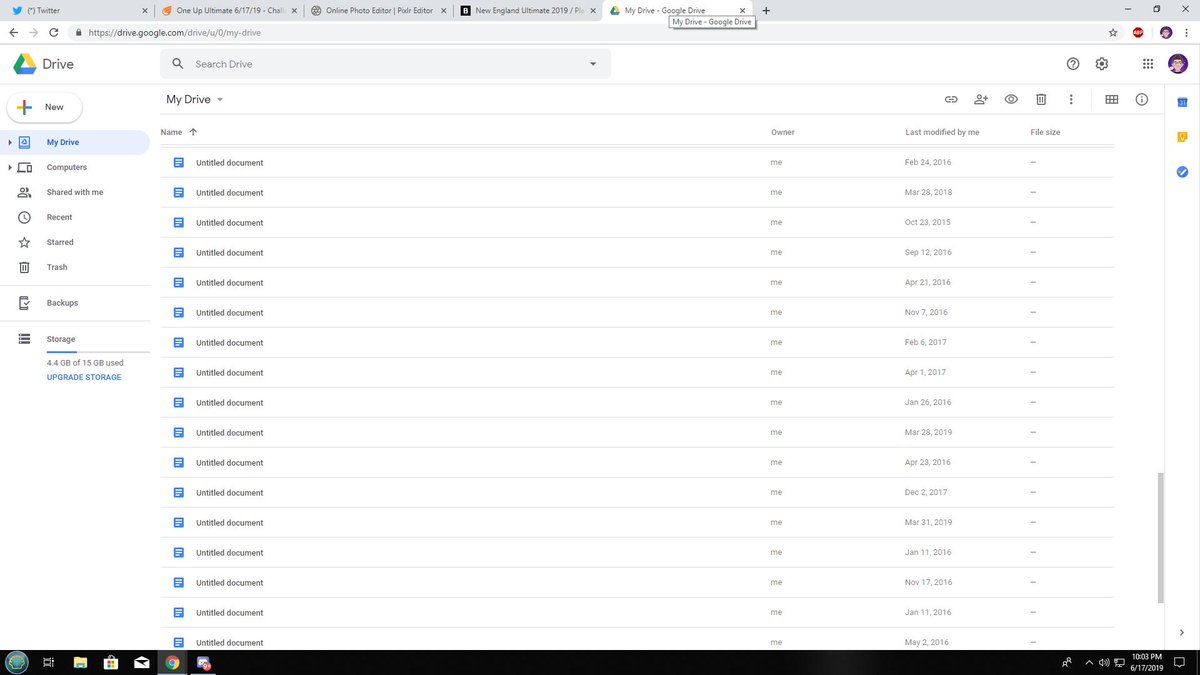Open a new browser tab
The height and width of the screenshot is (675, 1200).
(x=766, y=10)
